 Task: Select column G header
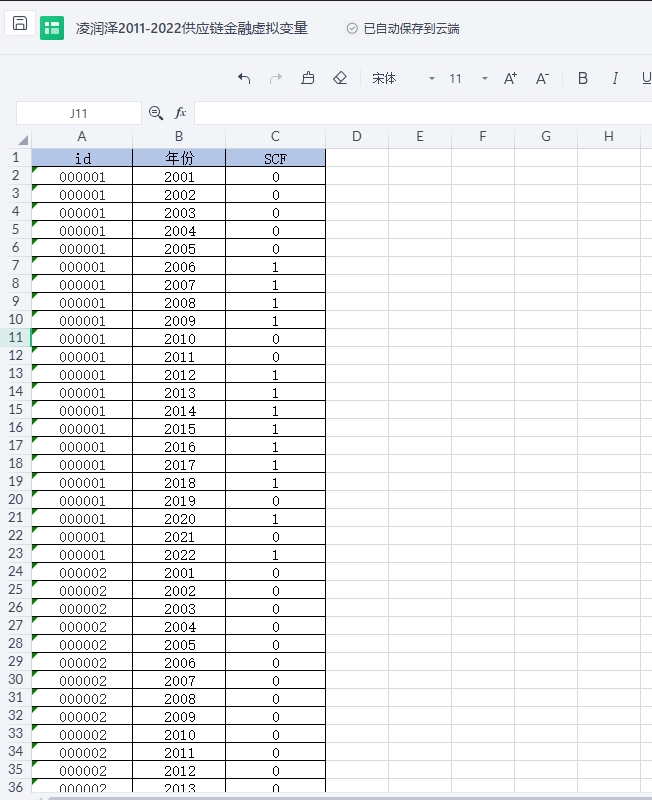coord(546,137)
